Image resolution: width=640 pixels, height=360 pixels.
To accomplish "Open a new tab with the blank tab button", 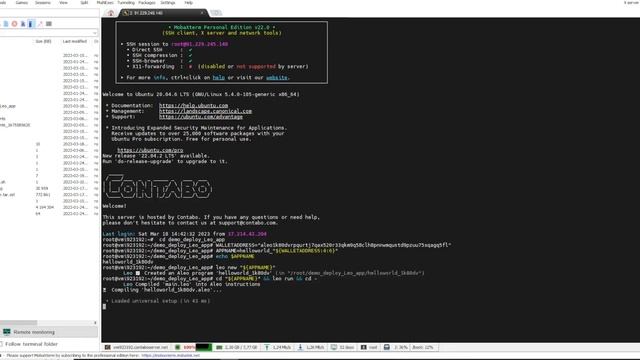I will click(x=216, y=13).
